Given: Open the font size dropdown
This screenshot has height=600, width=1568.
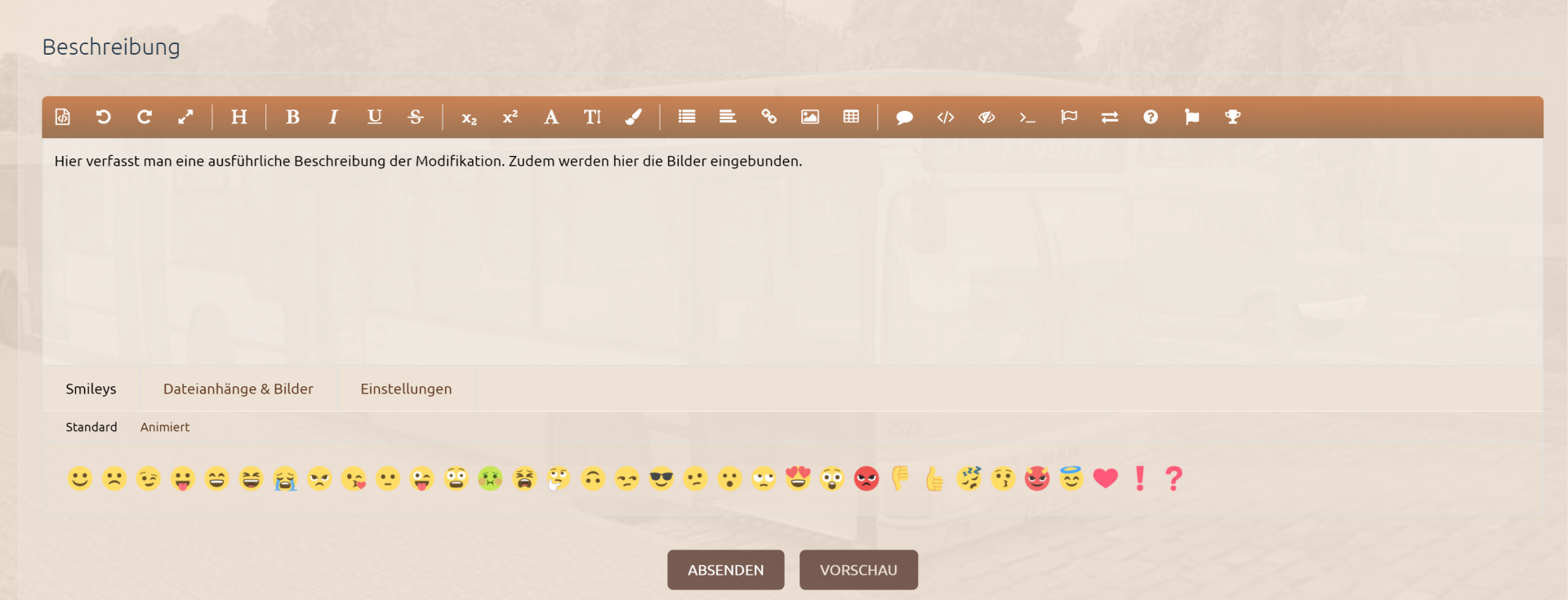Looking at the screenshot, I should [592, 117].
